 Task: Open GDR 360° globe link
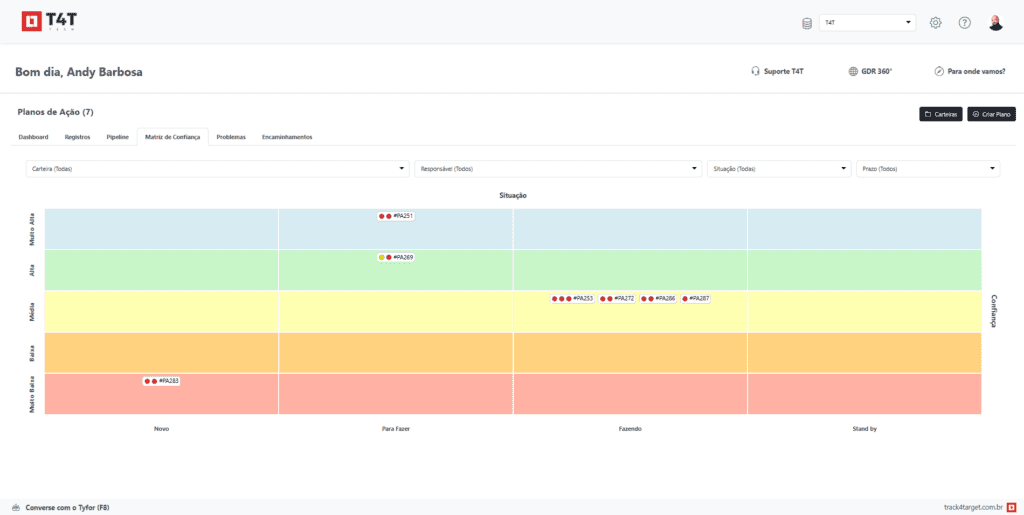point(869,72)
